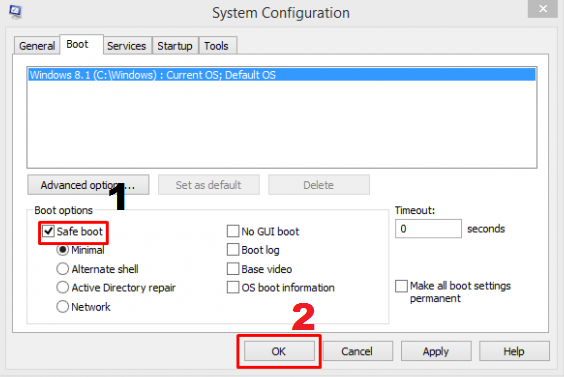564x377 pixels.
Task: Click the System Configuration title bar icon
Action: tap(15, 12)
